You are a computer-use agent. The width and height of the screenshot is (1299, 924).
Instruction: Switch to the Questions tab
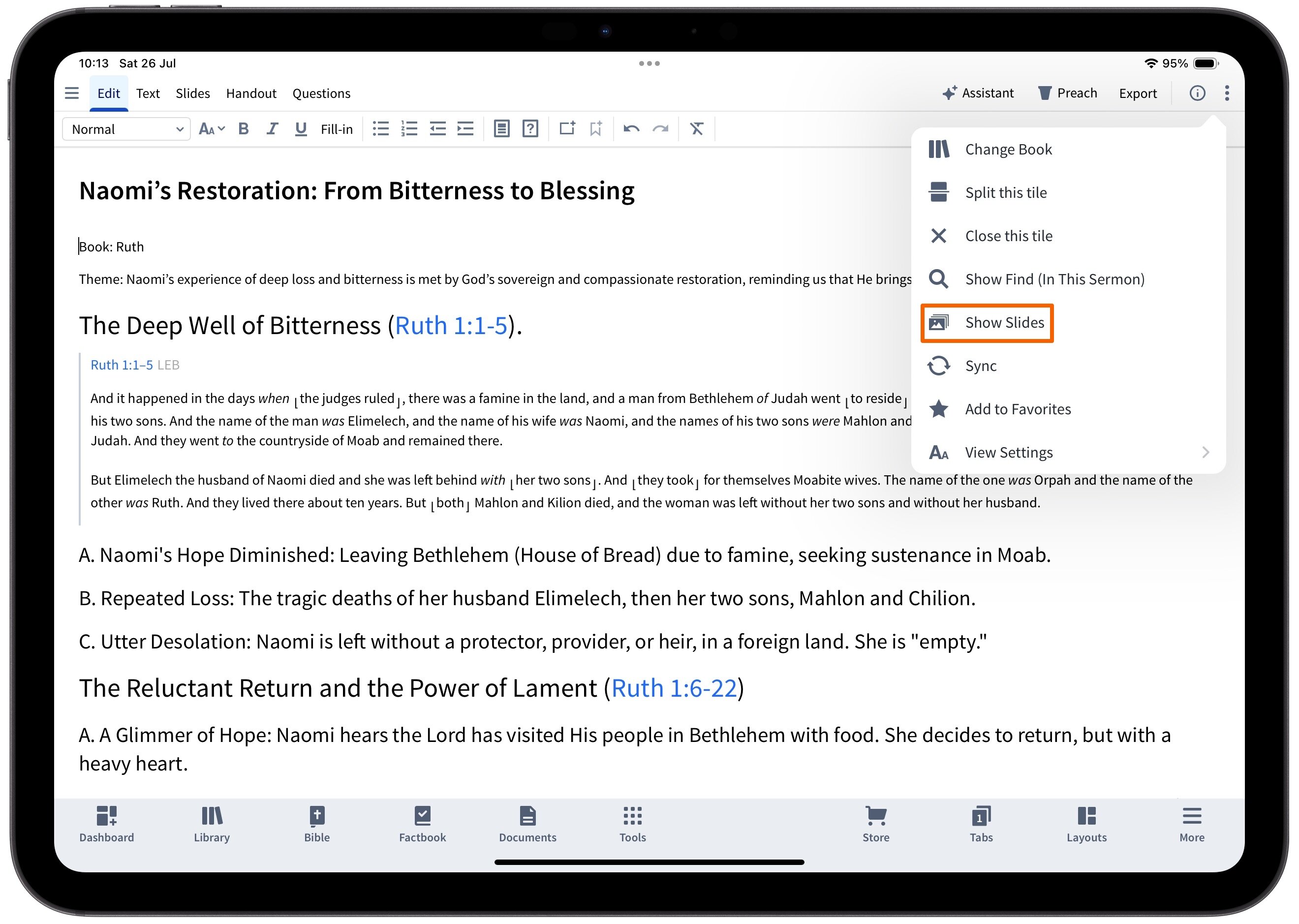click(x=321, y=93)
